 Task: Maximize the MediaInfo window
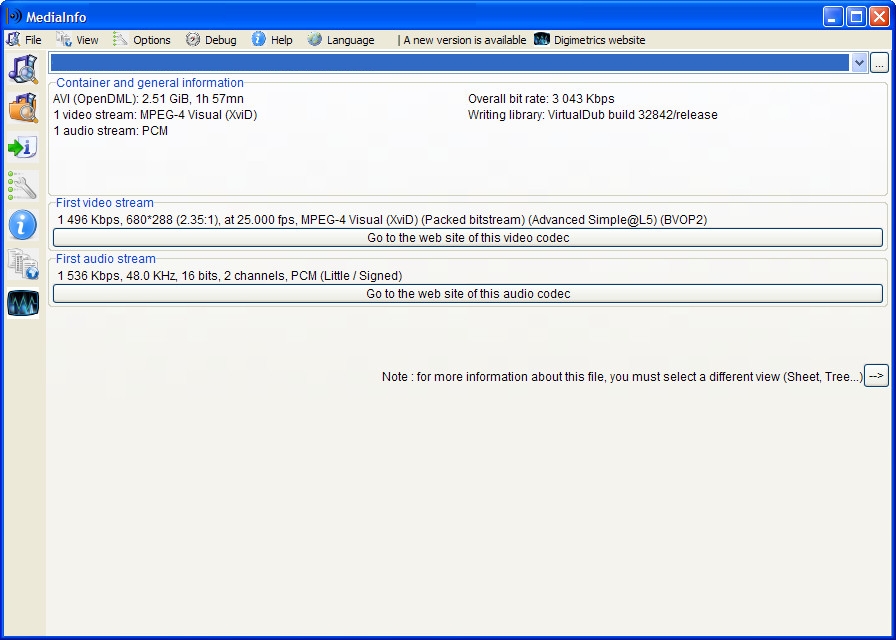coord(856,17)
